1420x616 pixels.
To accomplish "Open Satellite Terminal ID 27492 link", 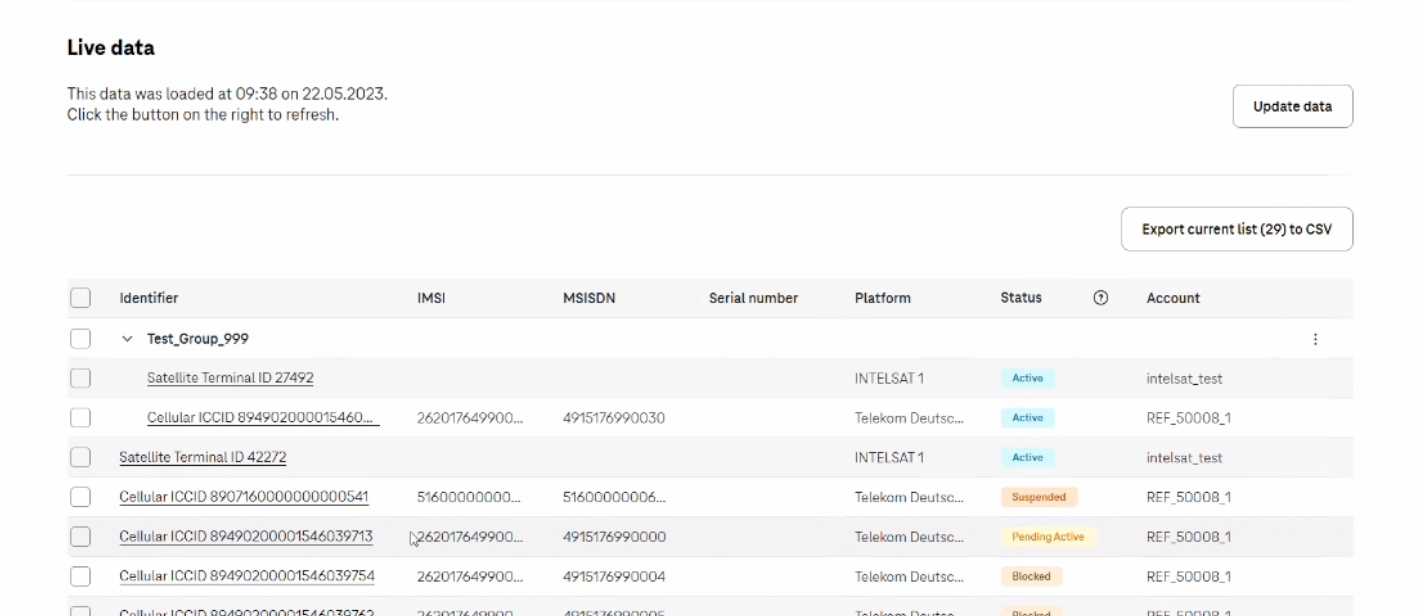I will point(230,378).
